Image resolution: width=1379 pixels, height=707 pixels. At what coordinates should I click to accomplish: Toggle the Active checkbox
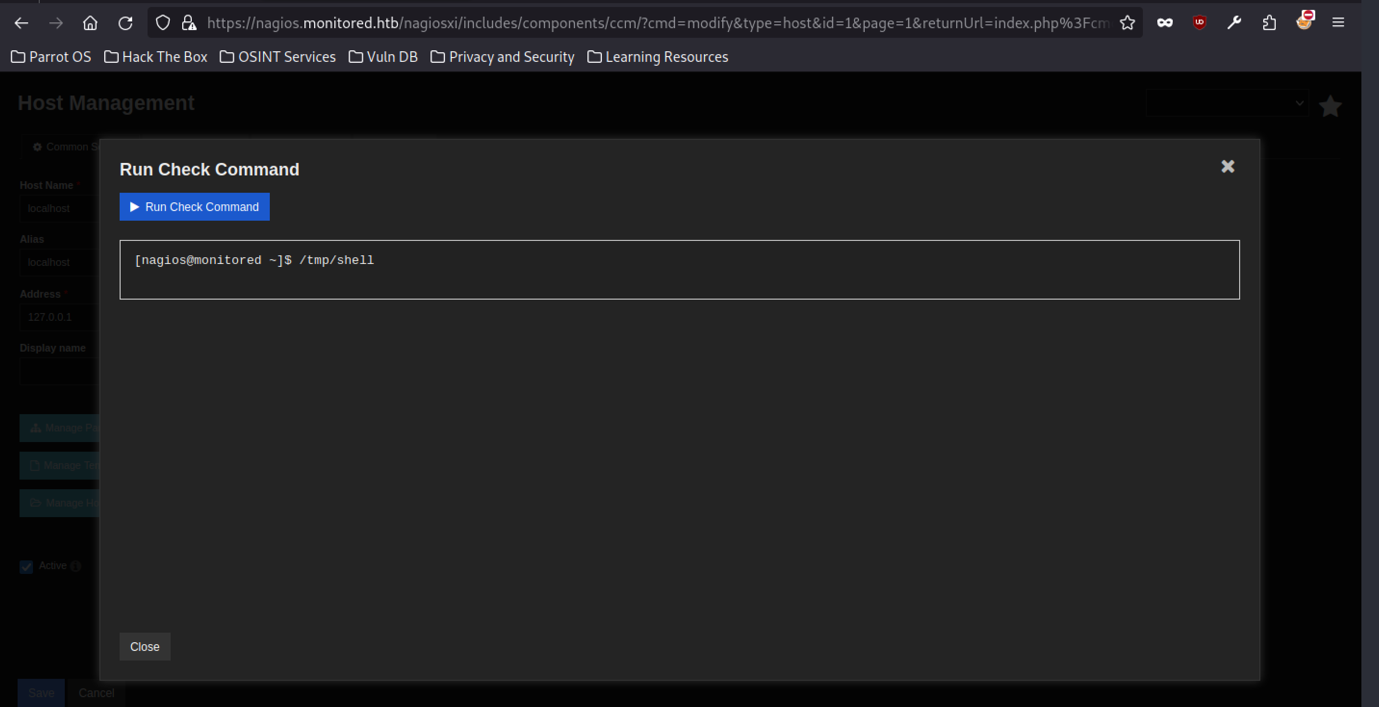point(27,567)
